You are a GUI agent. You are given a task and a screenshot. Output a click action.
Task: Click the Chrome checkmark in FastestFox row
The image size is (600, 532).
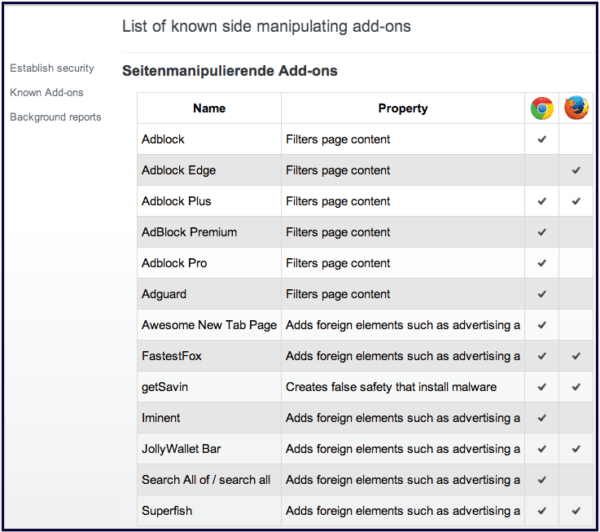point(541,356)
